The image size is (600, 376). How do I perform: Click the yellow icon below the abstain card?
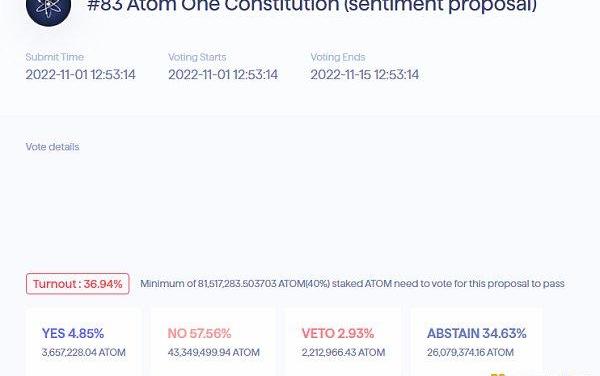point(498,374)
